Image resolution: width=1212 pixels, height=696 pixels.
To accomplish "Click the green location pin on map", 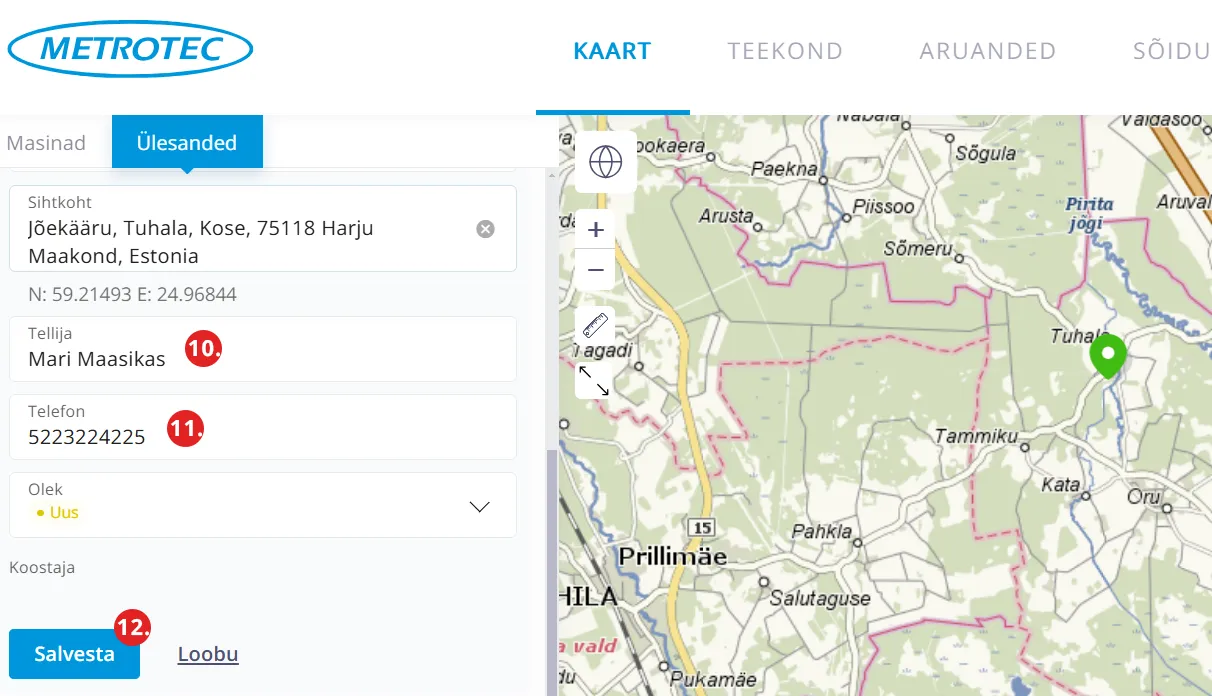I will (1107, 355).
